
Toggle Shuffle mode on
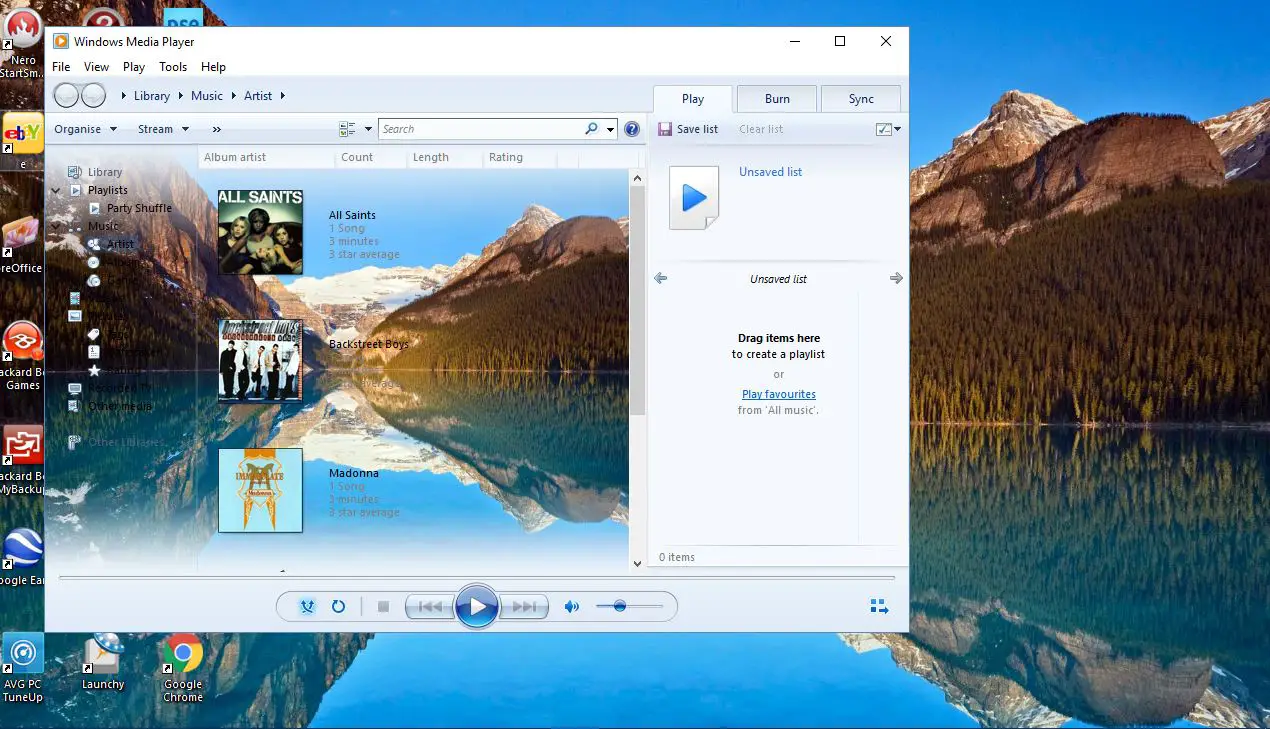pyautogui.click(x=308, y=606)
